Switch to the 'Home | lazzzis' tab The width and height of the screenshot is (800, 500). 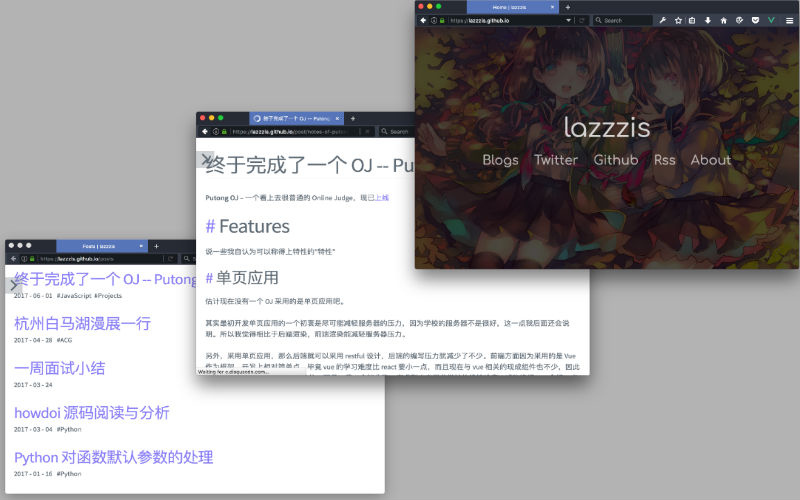(503, 6)
